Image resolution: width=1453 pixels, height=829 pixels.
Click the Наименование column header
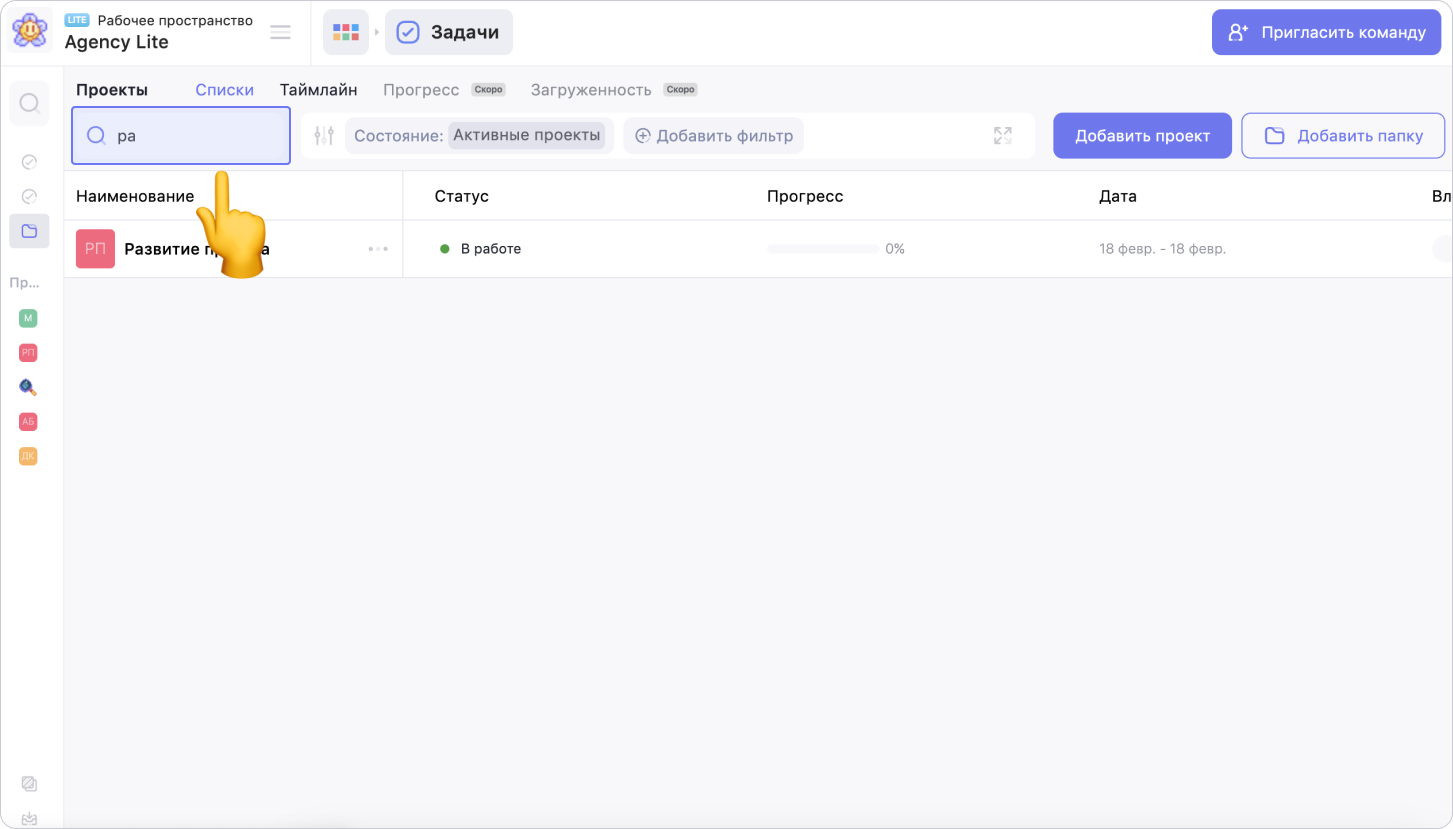click(x=135, y=196)
